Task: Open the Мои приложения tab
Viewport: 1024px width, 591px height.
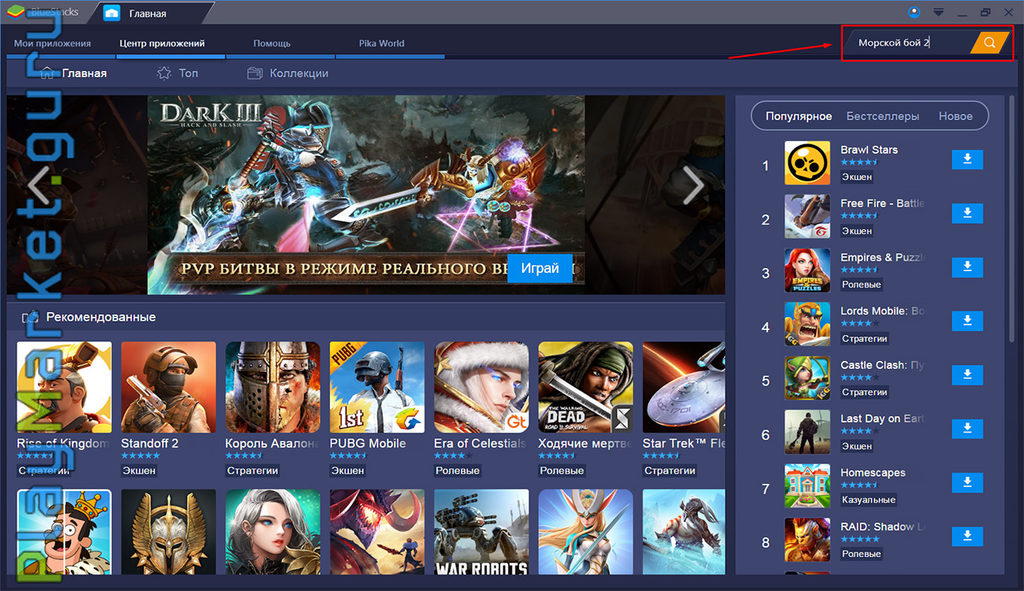Action: (52, 43)
